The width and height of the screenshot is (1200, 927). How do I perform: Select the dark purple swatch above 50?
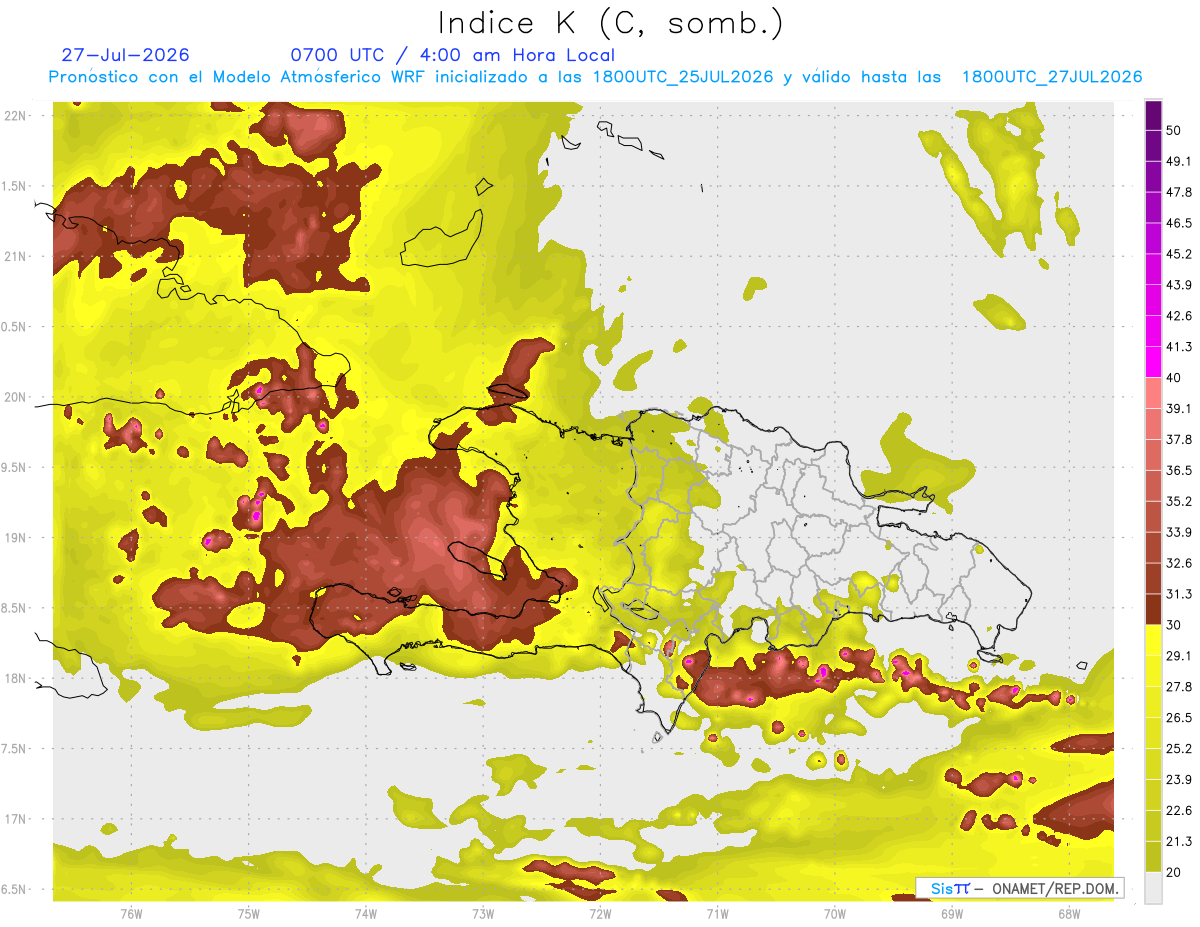(1153, 116)
